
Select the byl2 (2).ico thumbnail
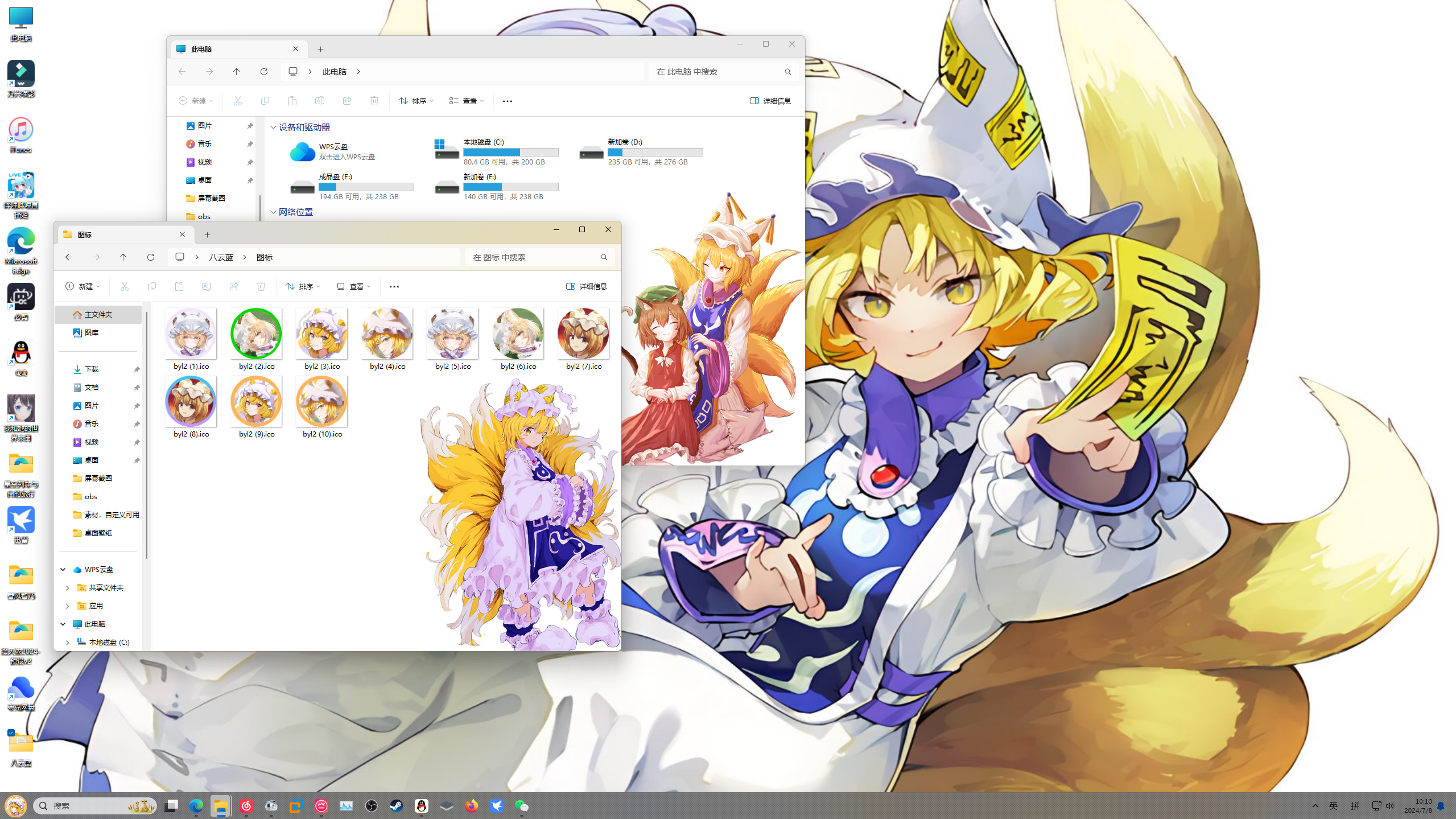[256, 334]
